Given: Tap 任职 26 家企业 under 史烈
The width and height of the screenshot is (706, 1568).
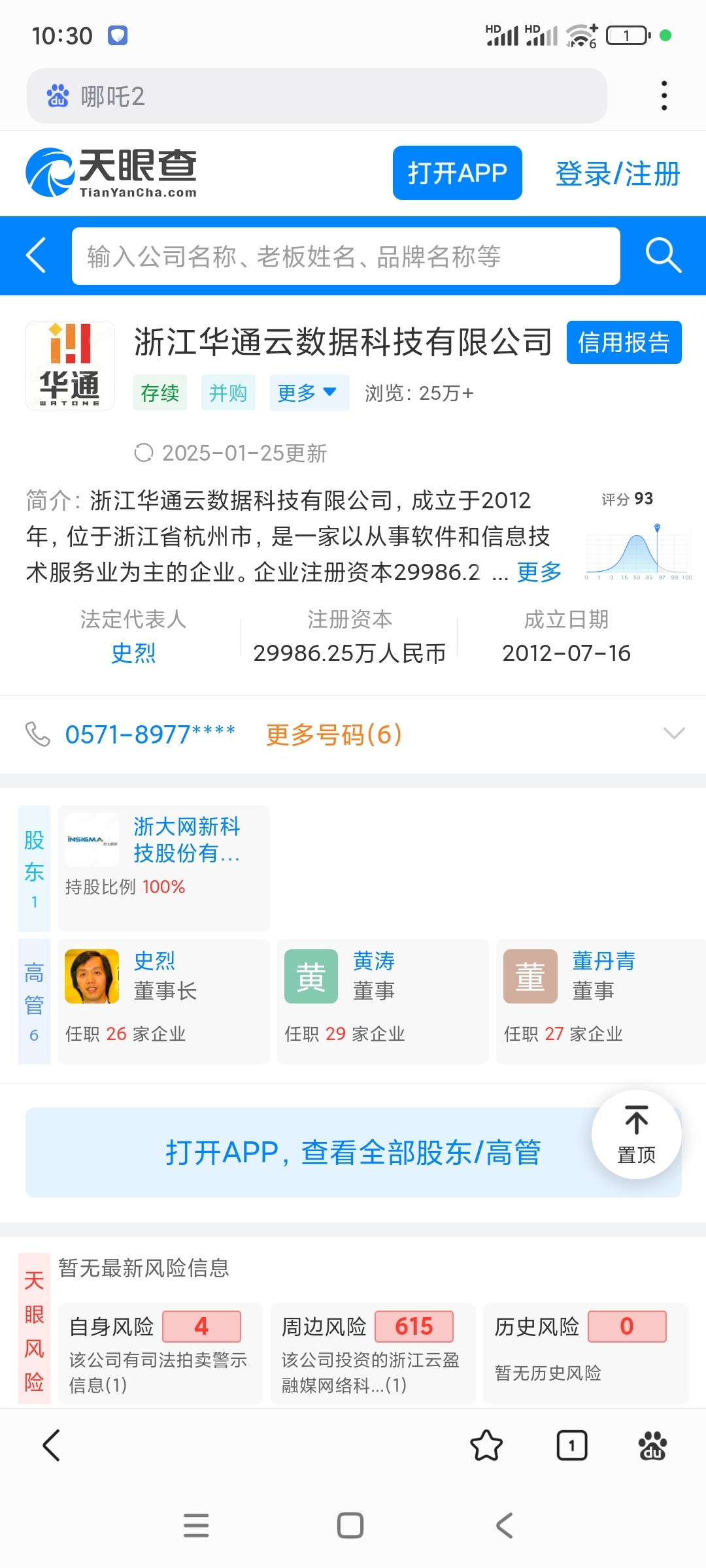Looking at the screenshot, I should click(x=126, y=1034).
